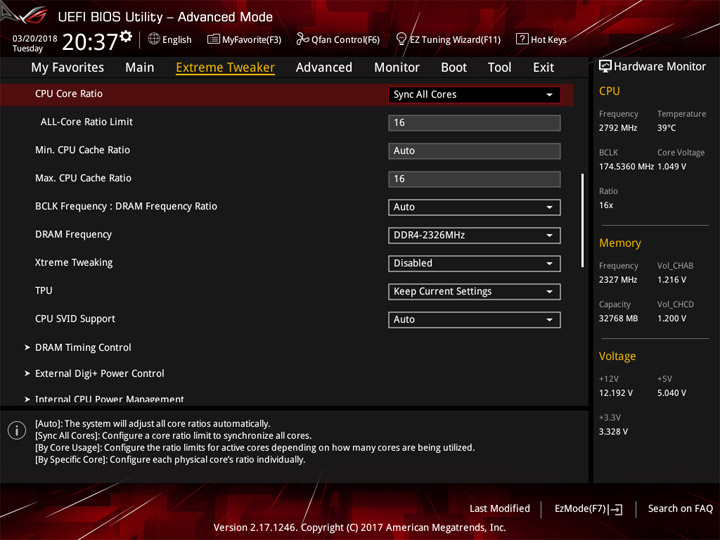The width and height of the screenshot is (720, 540).
Task: Click the 5.040 V value
Action: pyautogui.click(x=672, y=393)
